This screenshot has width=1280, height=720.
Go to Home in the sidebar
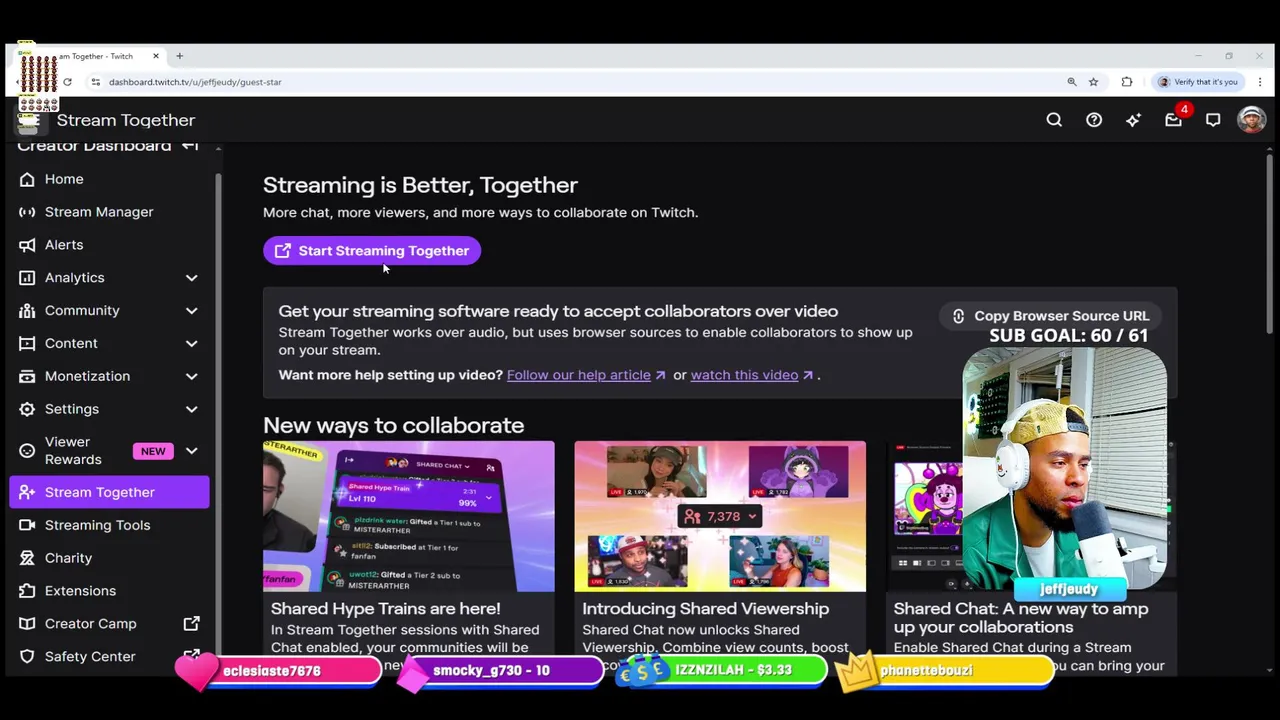[x=110, y=179]
